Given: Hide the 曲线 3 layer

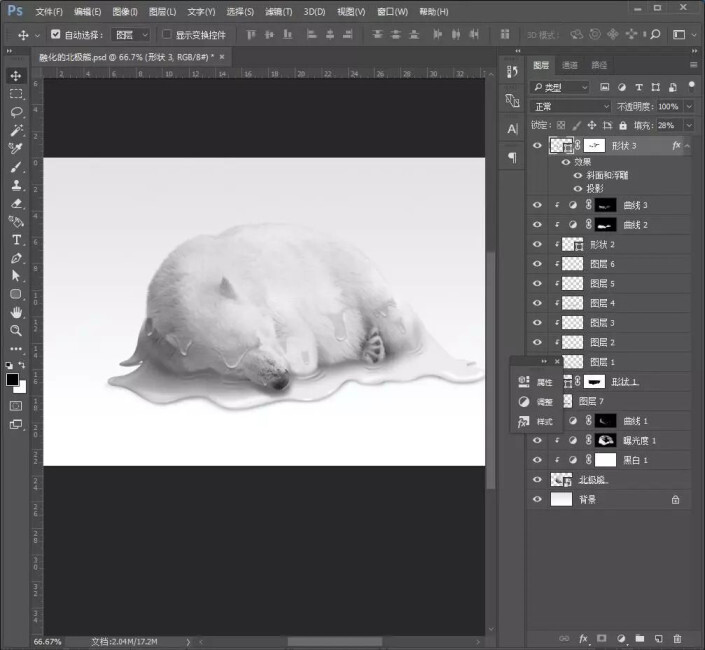Looking at the screenshot, I should coord(537,205).
